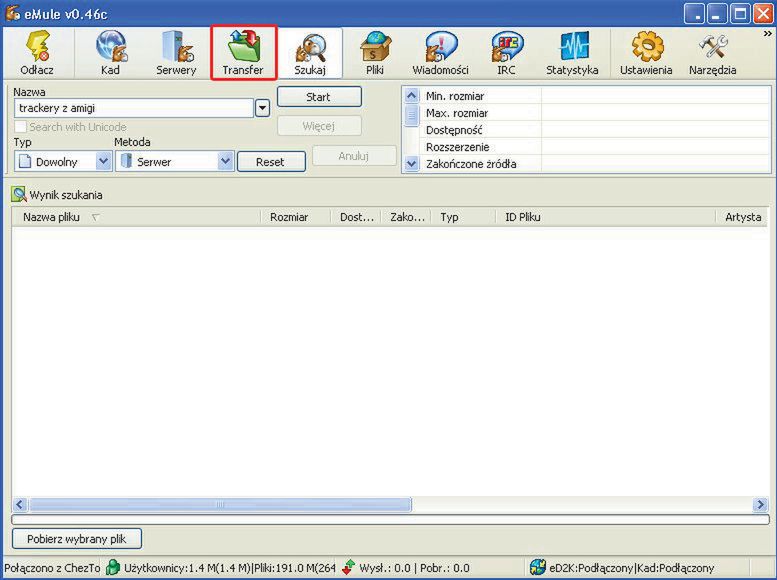
Task: Expand toolbar overflow chevron
Action: tap(768, 34)
